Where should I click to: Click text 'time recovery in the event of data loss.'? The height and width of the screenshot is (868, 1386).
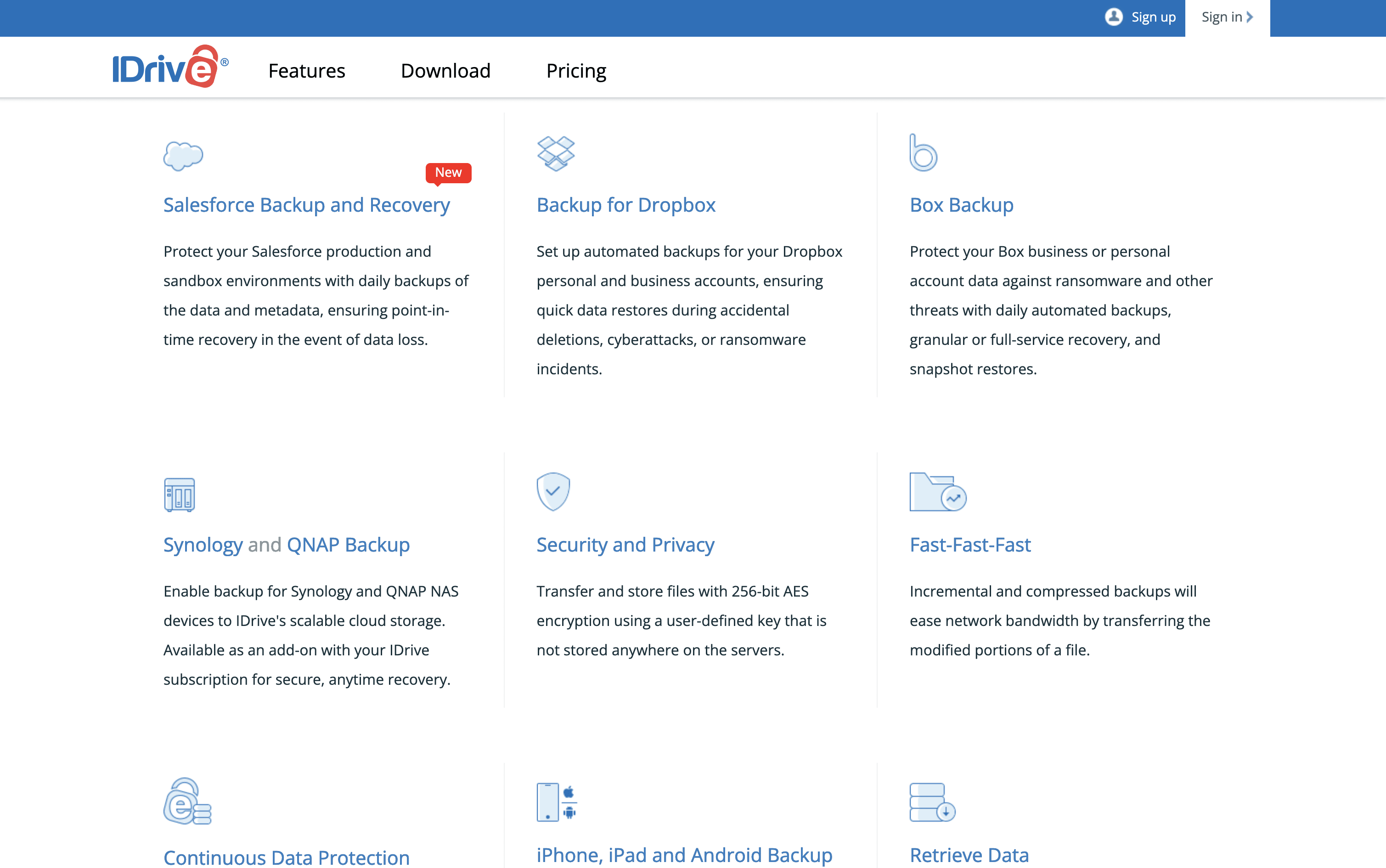point(296,339)
